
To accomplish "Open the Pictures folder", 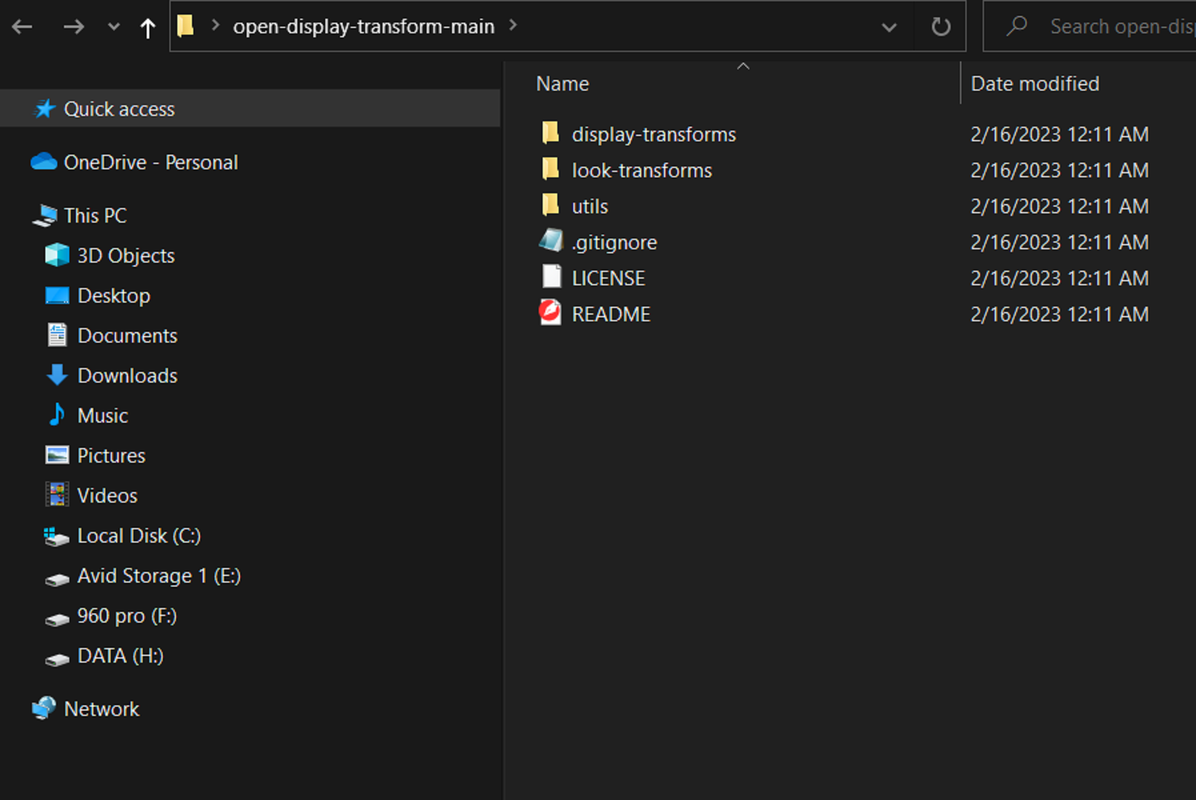I will [111, 456].
